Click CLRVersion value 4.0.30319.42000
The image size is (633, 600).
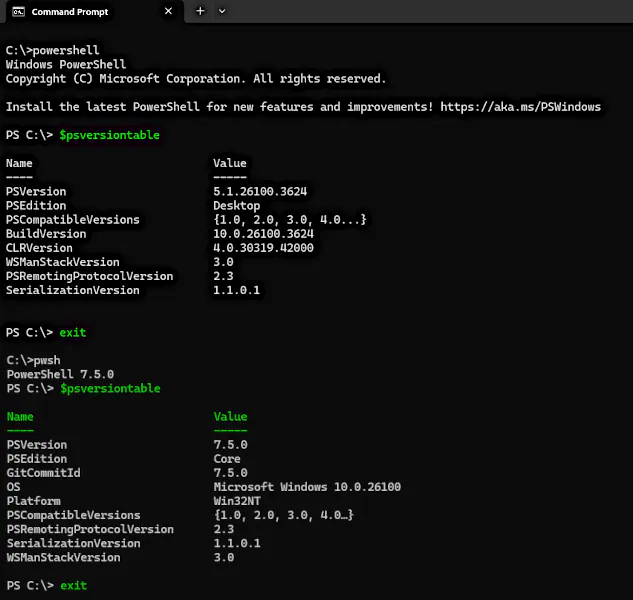click(x=263, y=248)
